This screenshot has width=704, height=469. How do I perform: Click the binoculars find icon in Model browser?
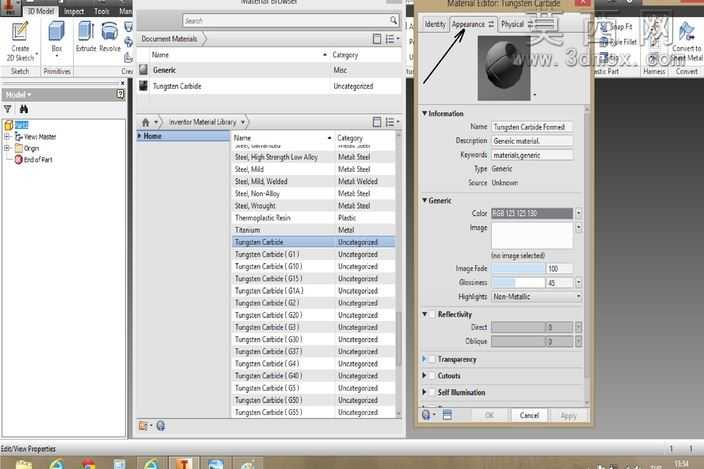click(x=23, y=109)
